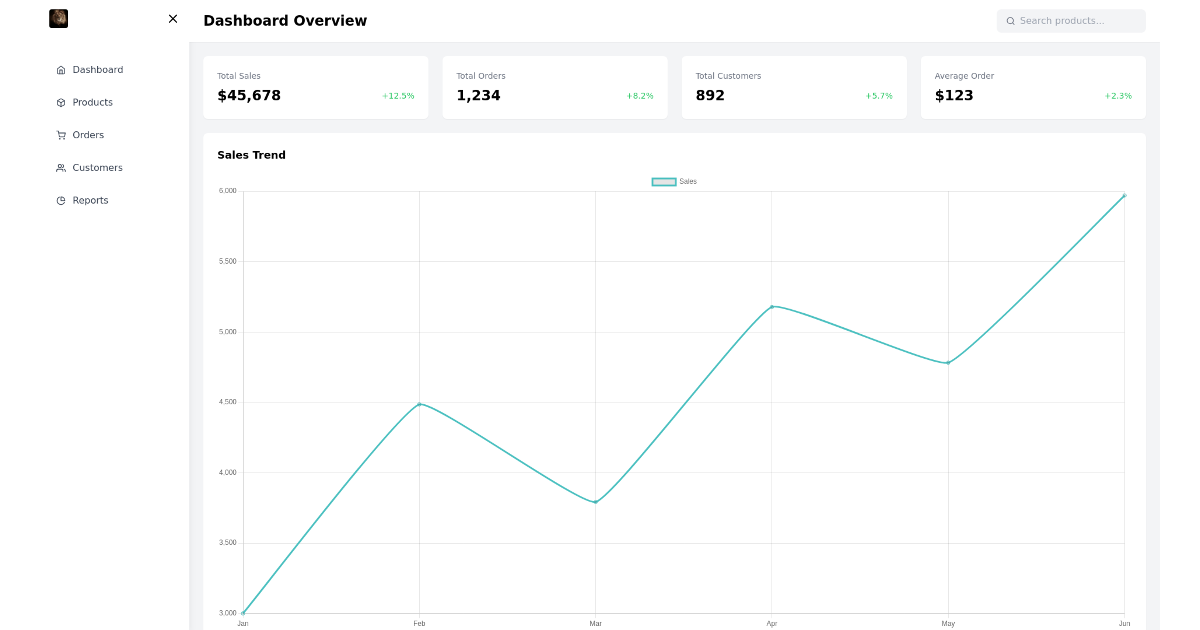Select the Products box icon
The height and width of the screenshot is (630, 1200).
61,102
